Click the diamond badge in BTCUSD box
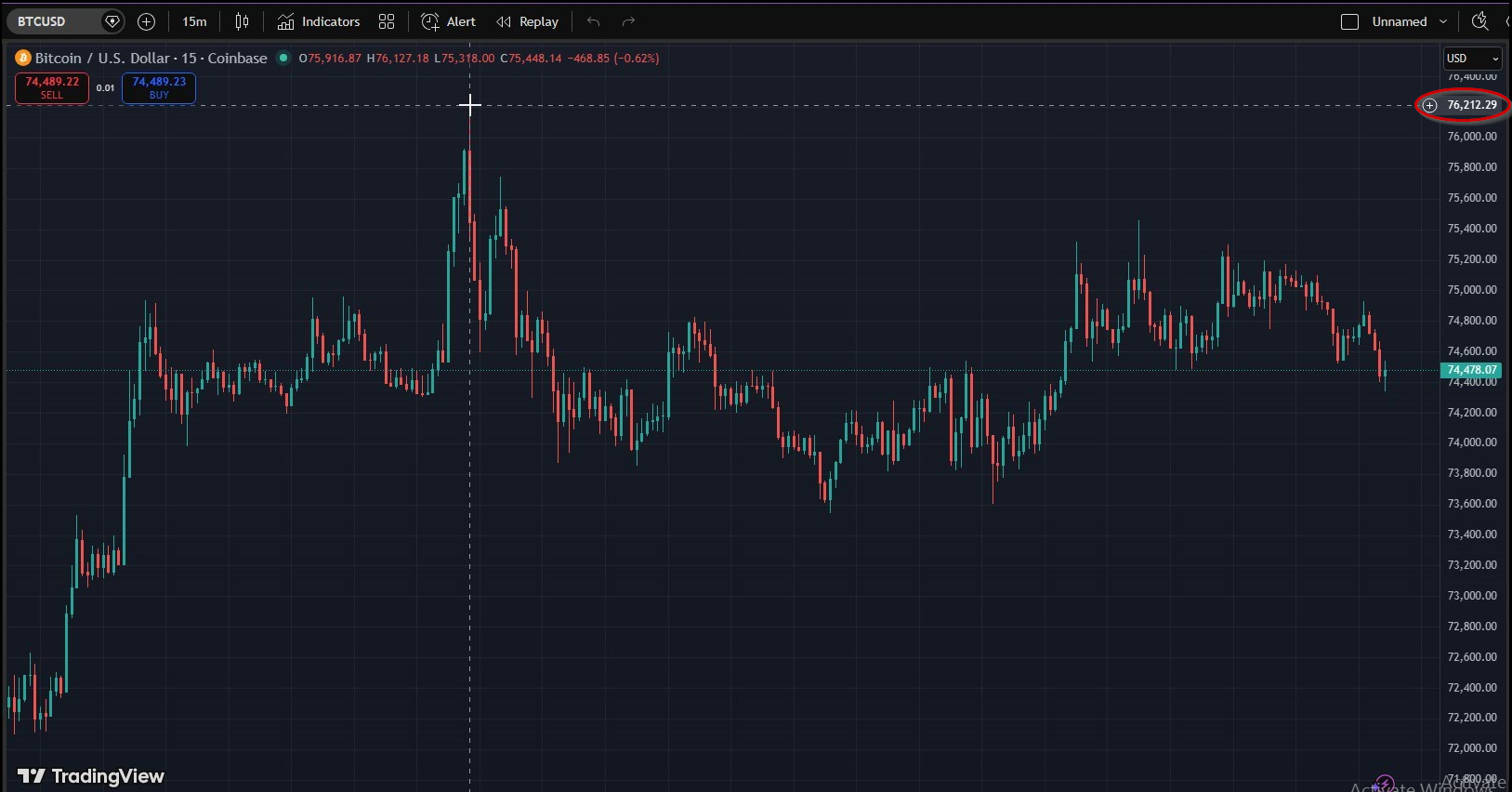1512x792 pixels. point(112,21)
